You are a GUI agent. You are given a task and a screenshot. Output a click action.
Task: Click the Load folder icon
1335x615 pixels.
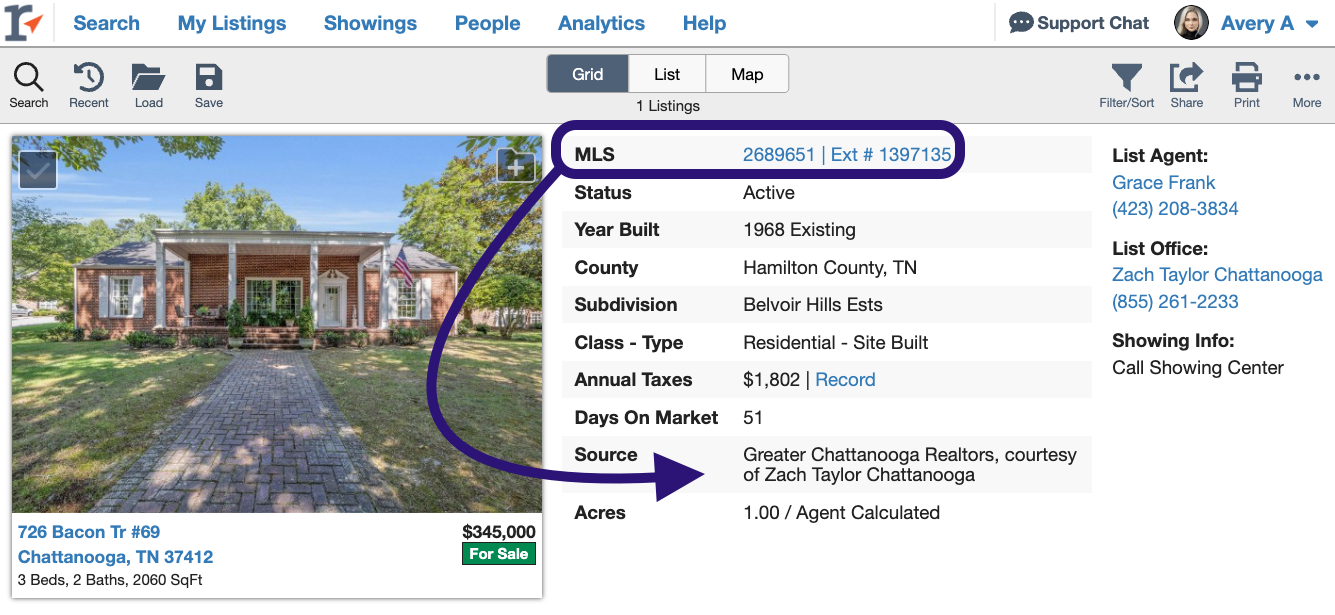pos(148,78)
